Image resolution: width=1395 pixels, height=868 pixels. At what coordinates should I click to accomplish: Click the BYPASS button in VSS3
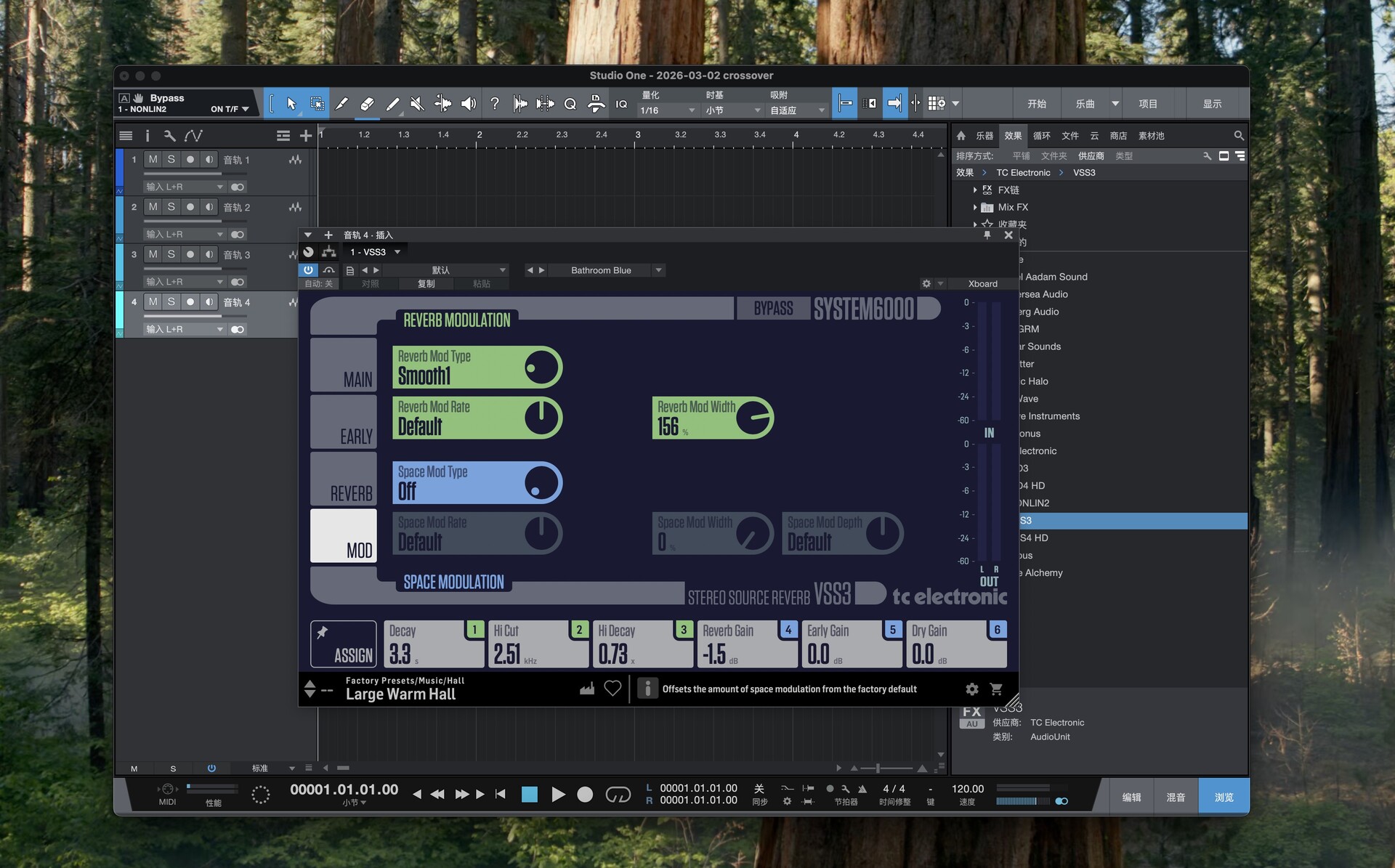click(772, 309)
